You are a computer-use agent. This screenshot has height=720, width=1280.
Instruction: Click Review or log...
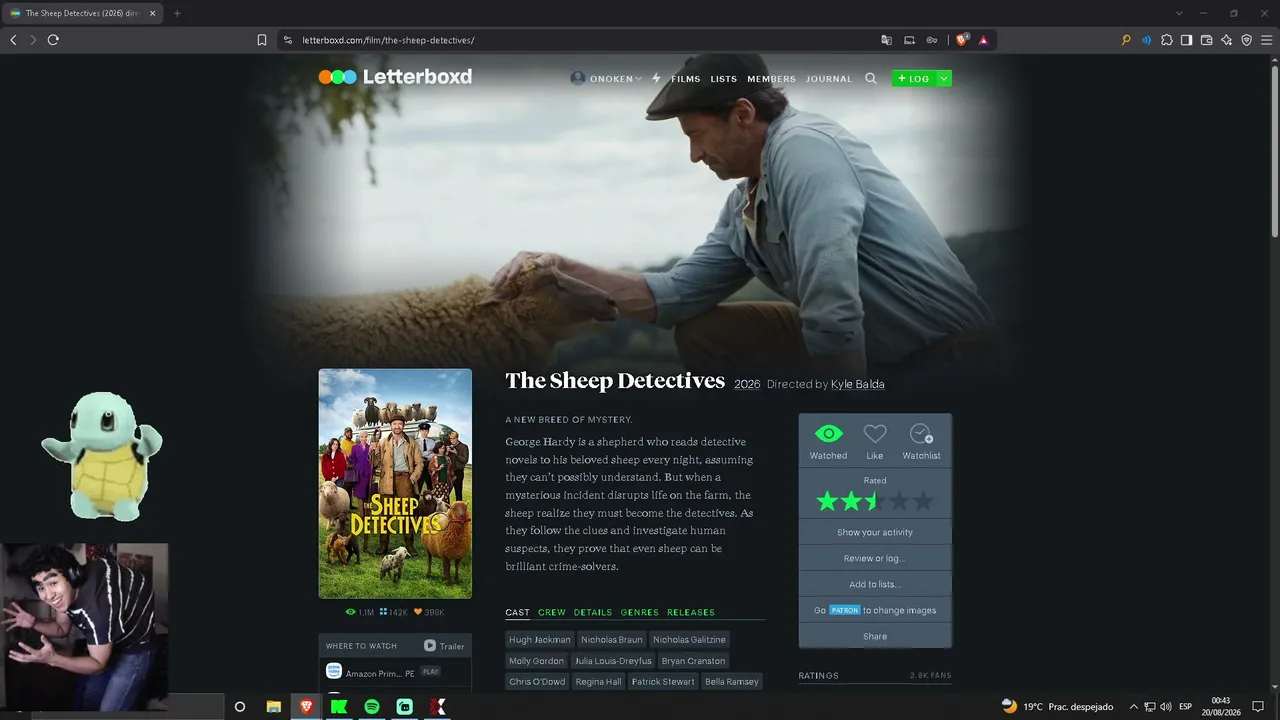[x=875, y=559]
